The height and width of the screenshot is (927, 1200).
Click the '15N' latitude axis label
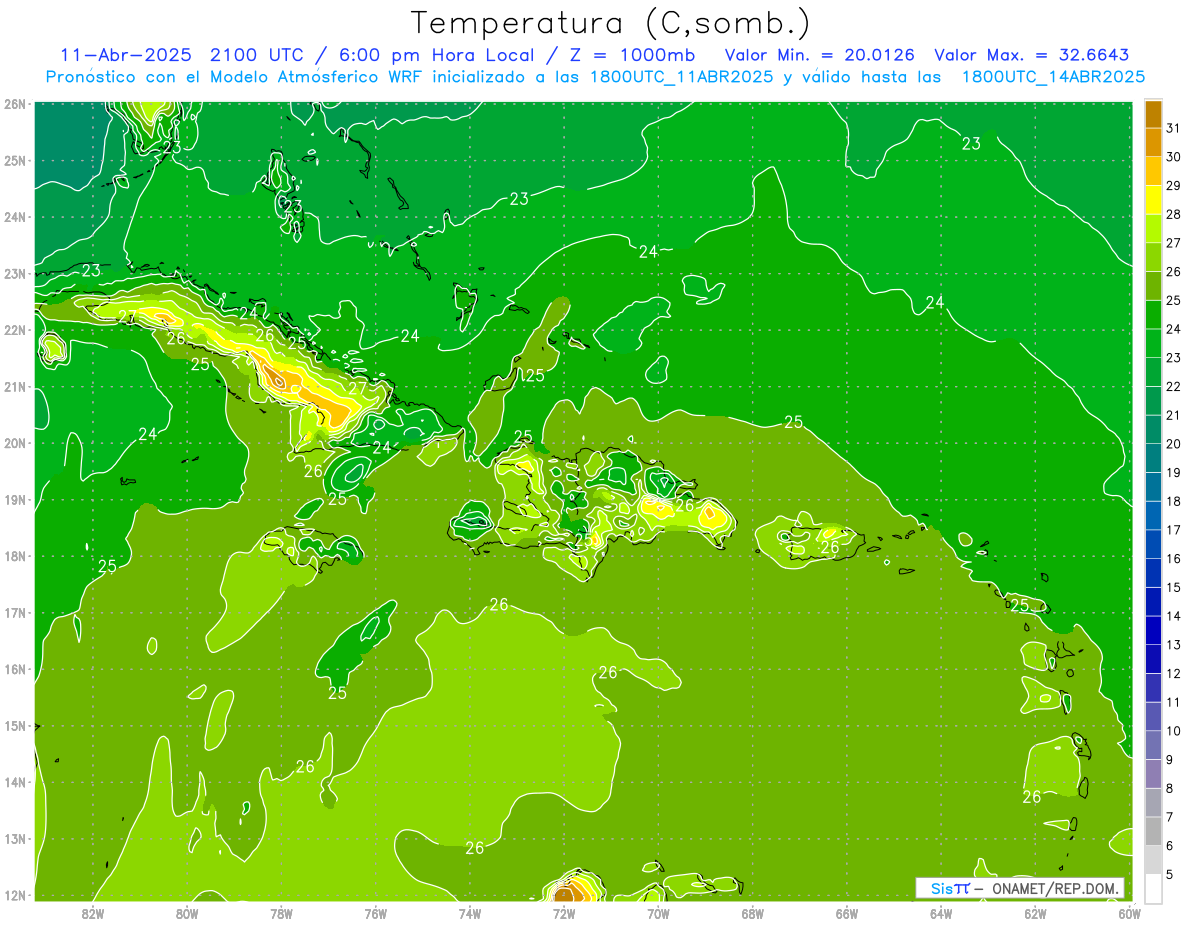click(15, 726)
